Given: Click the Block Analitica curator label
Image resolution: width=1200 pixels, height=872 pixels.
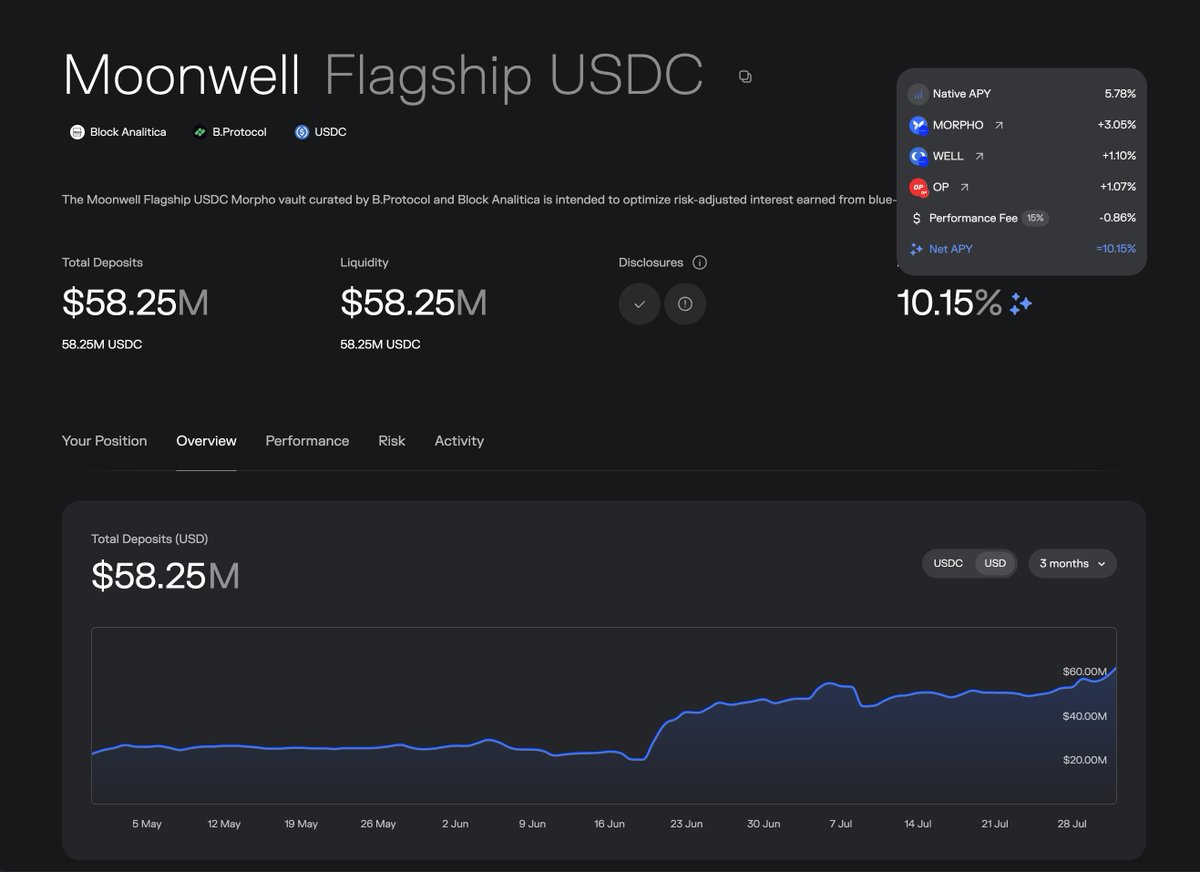Looking at the screenshot, I should pos(128,132).
